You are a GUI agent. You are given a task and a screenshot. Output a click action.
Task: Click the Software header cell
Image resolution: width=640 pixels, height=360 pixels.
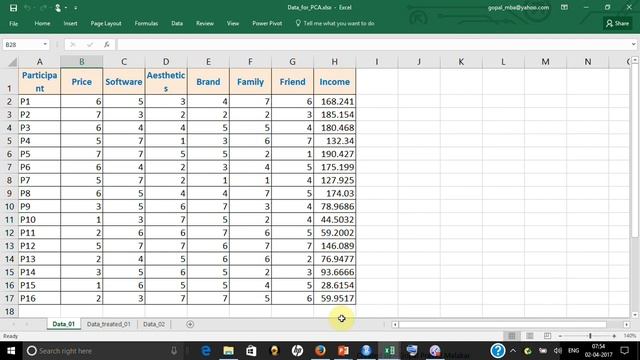point(124,82)
